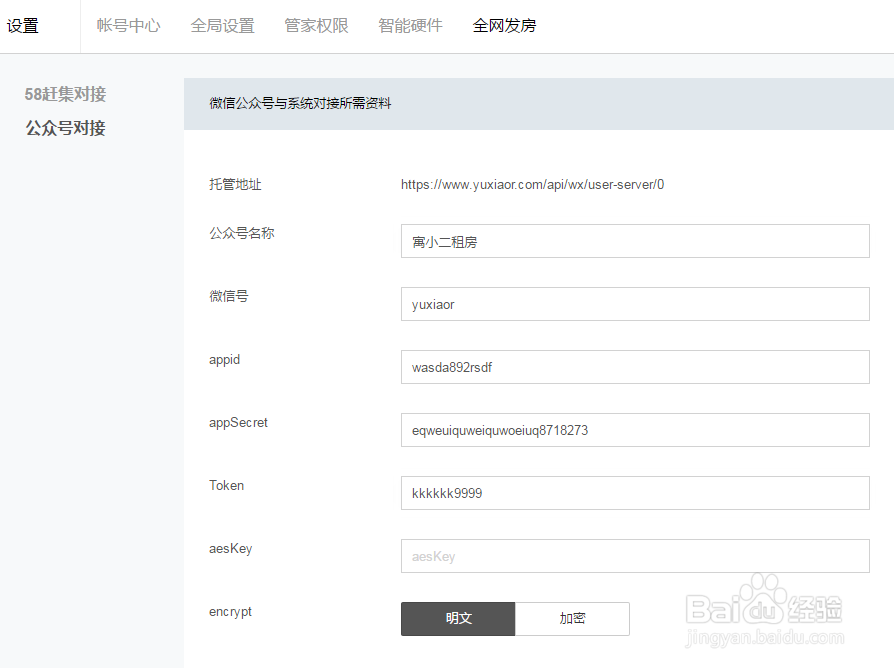Click the 明文 button under encrypt

(x=458, y=619)
